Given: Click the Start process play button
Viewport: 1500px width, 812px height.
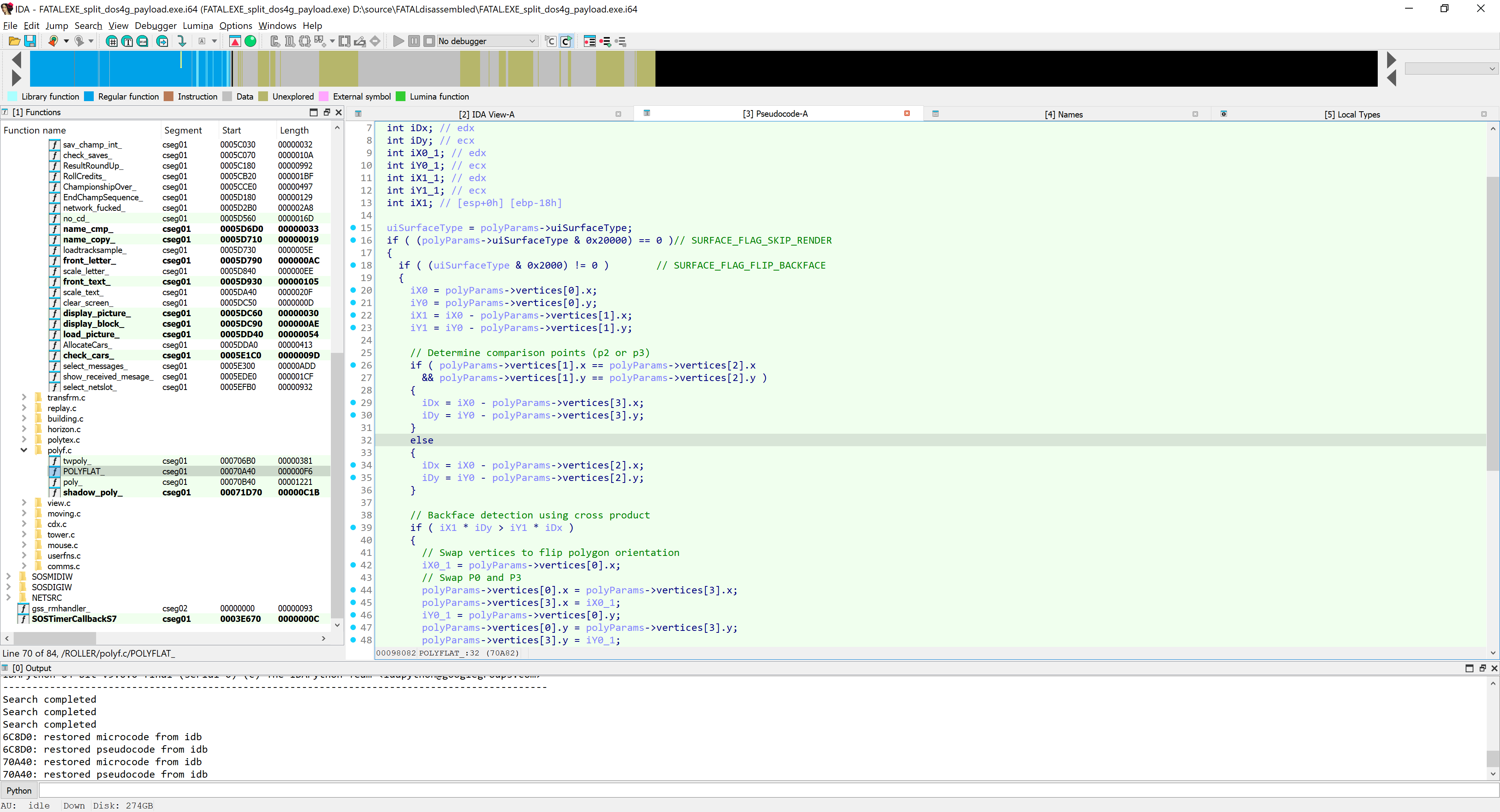Looking at the screenshot, I should tap(398, 41).
